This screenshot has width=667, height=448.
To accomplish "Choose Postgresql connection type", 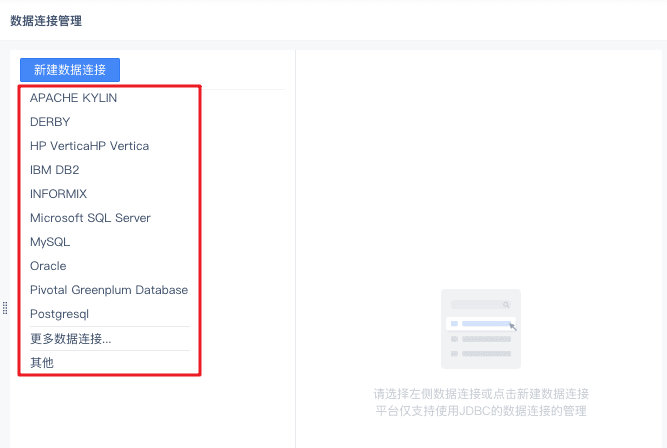I will (60, 314).
